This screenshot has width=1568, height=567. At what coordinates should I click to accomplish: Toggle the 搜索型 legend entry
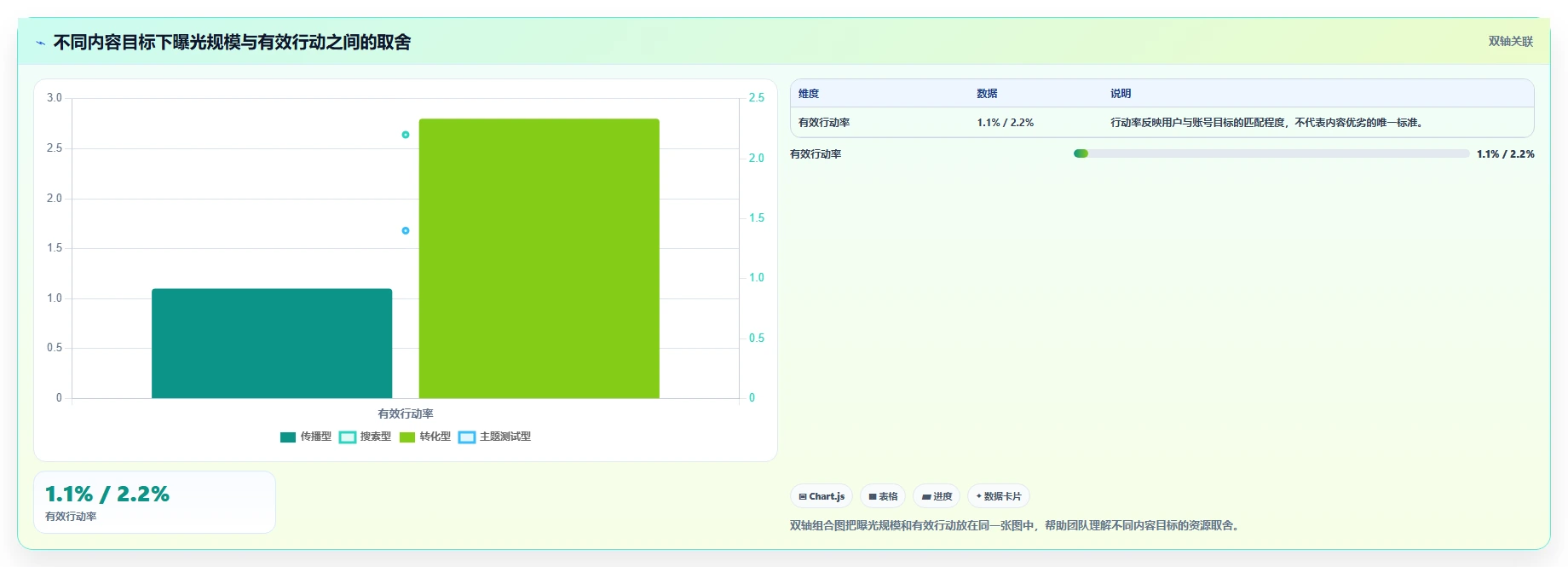click(365, 437)
